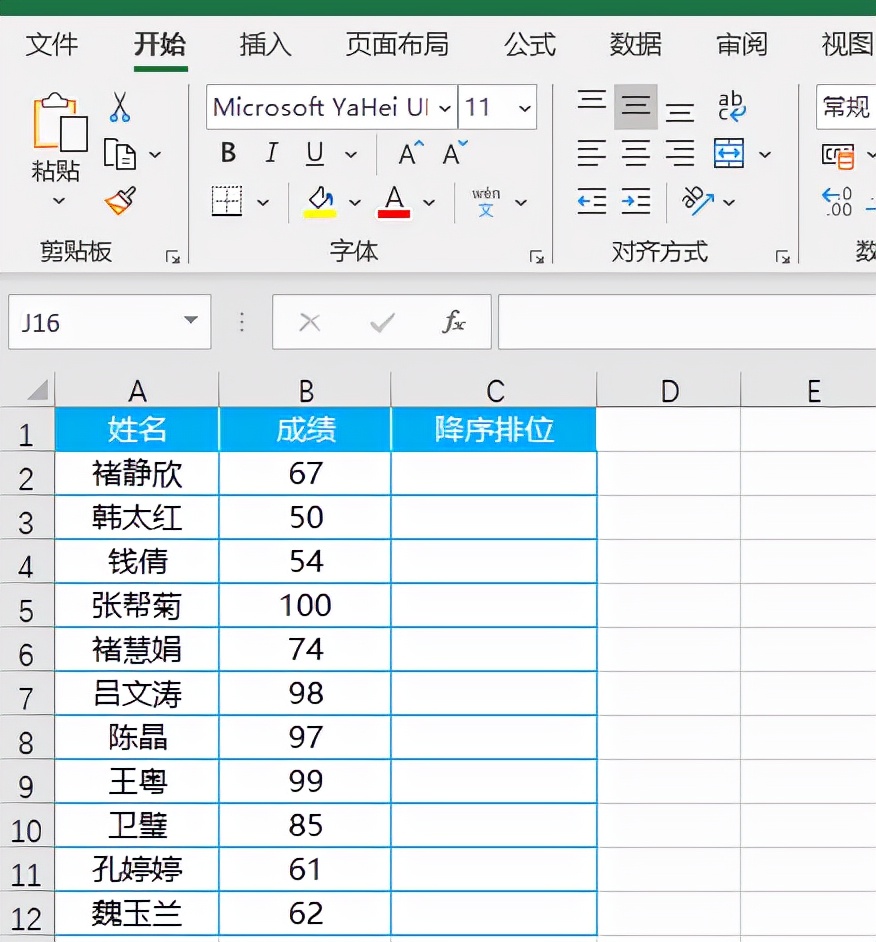Switch to the 插入 tab
This screenshot has width=876, height=942.
point(265,44)
